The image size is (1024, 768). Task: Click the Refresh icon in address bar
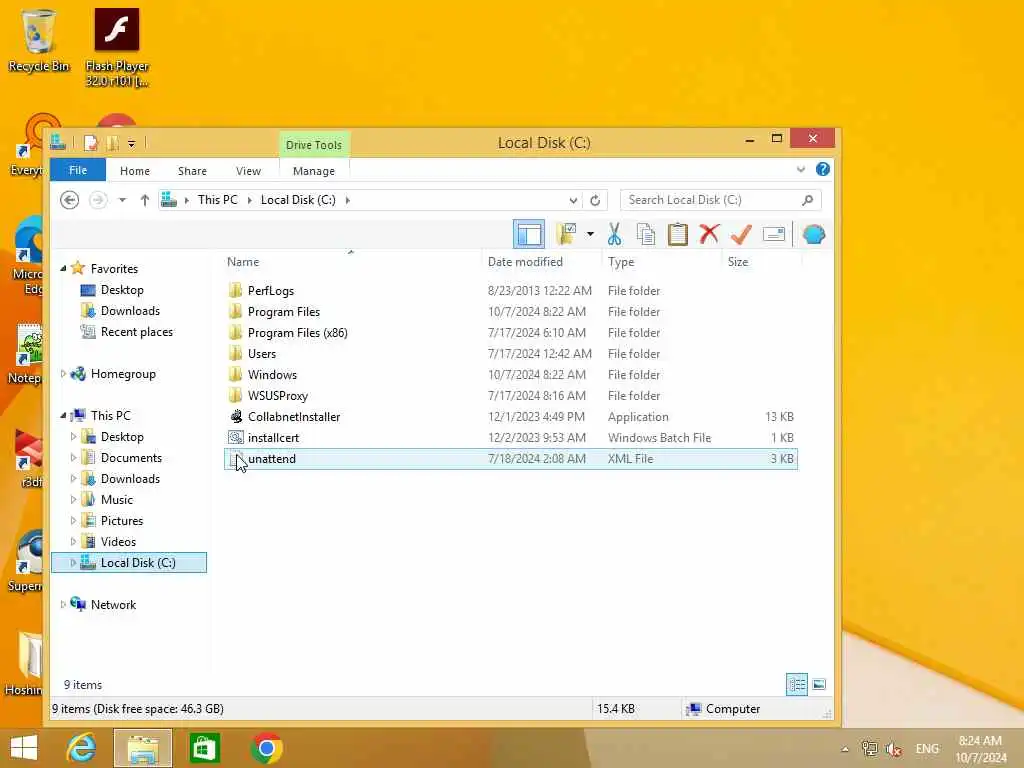coord(595,200)
